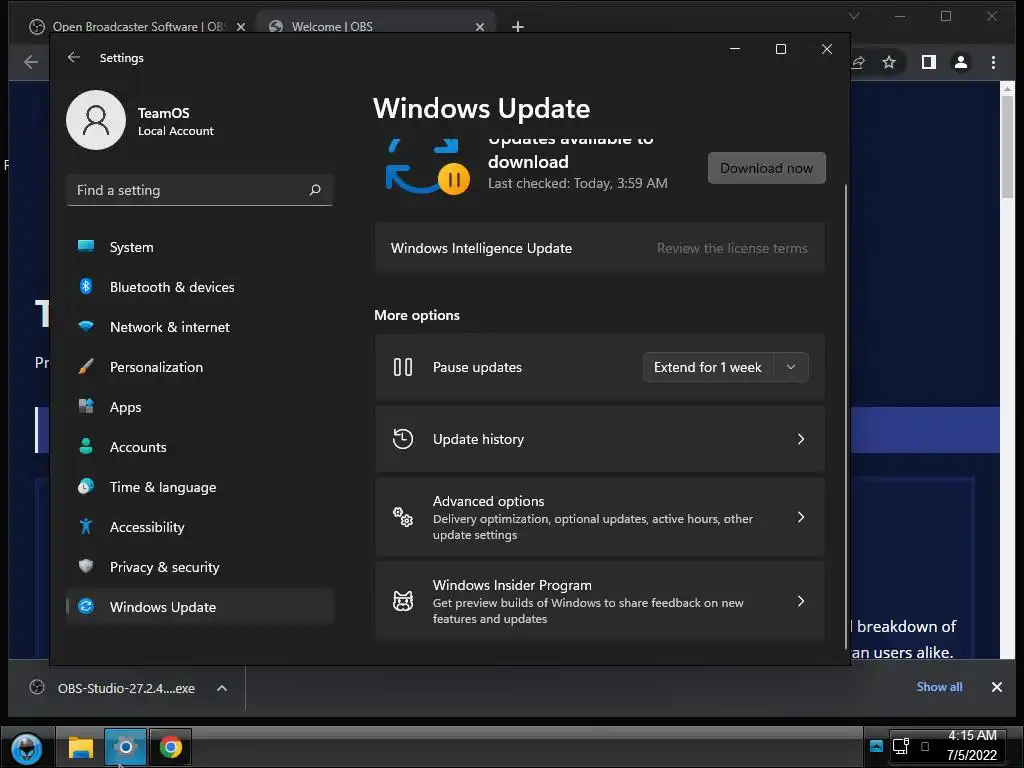Image resolution: width=1024 pixels, height=768 pixels.
Task: Click the Settings gear taskbar icon
Action: coord(125,747)
